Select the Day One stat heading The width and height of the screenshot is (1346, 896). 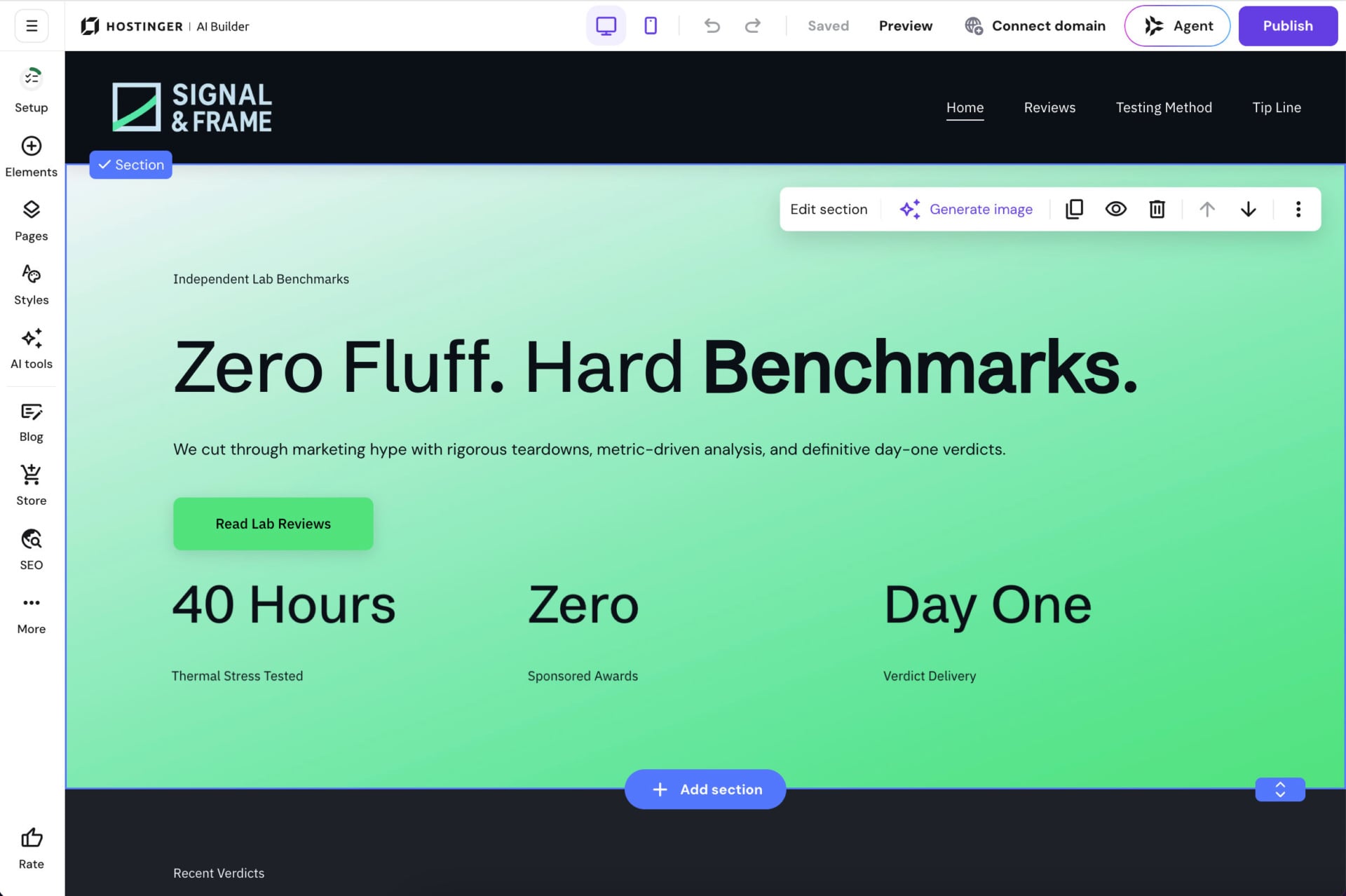point(988,605)
